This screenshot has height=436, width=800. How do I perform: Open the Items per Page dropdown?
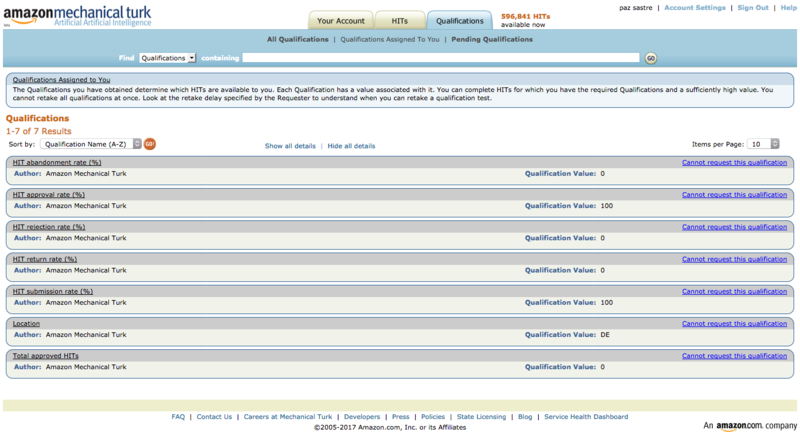click(763, 144)
